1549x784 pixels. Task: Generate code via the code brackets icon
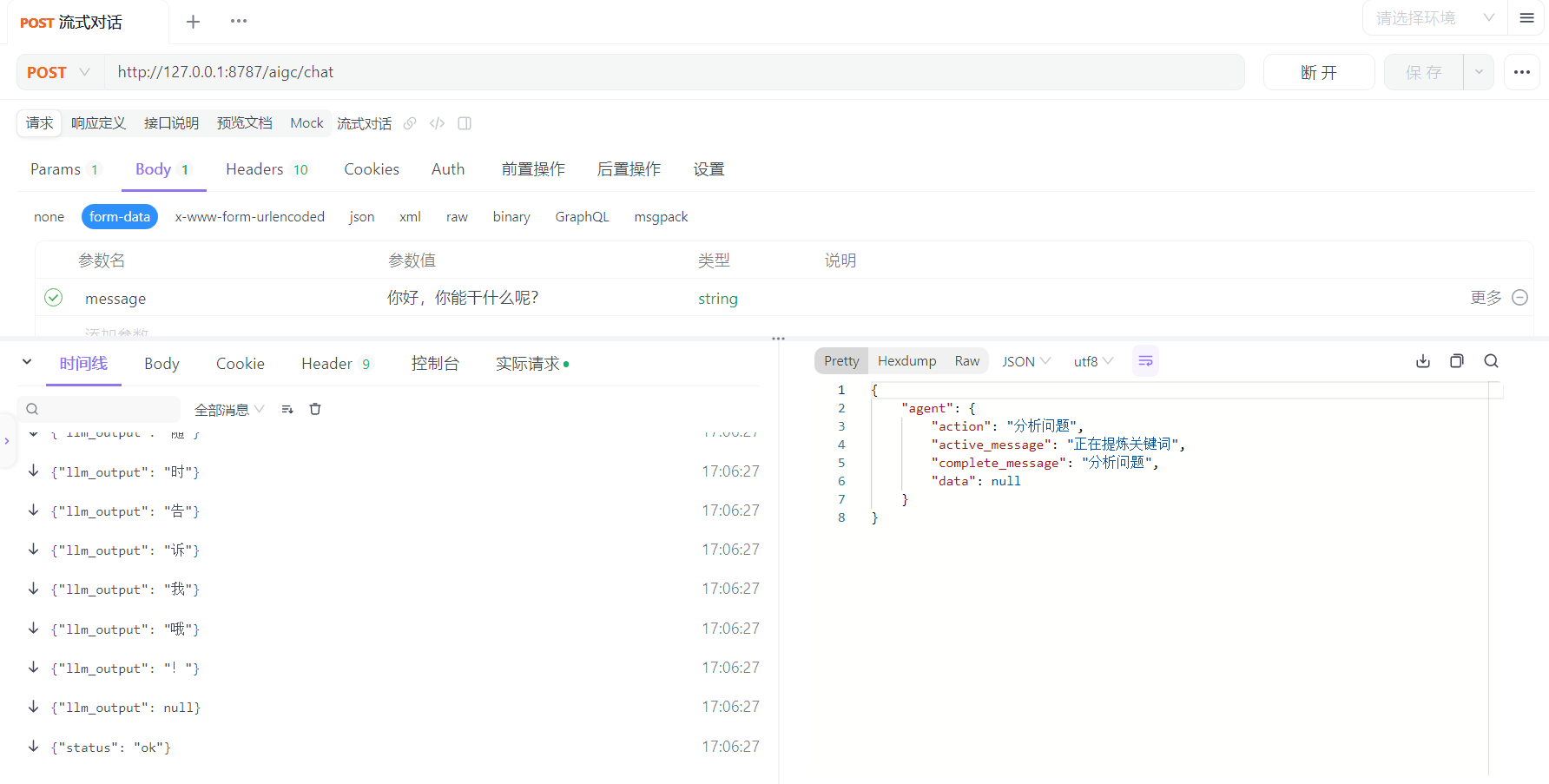tap(437, 123)
